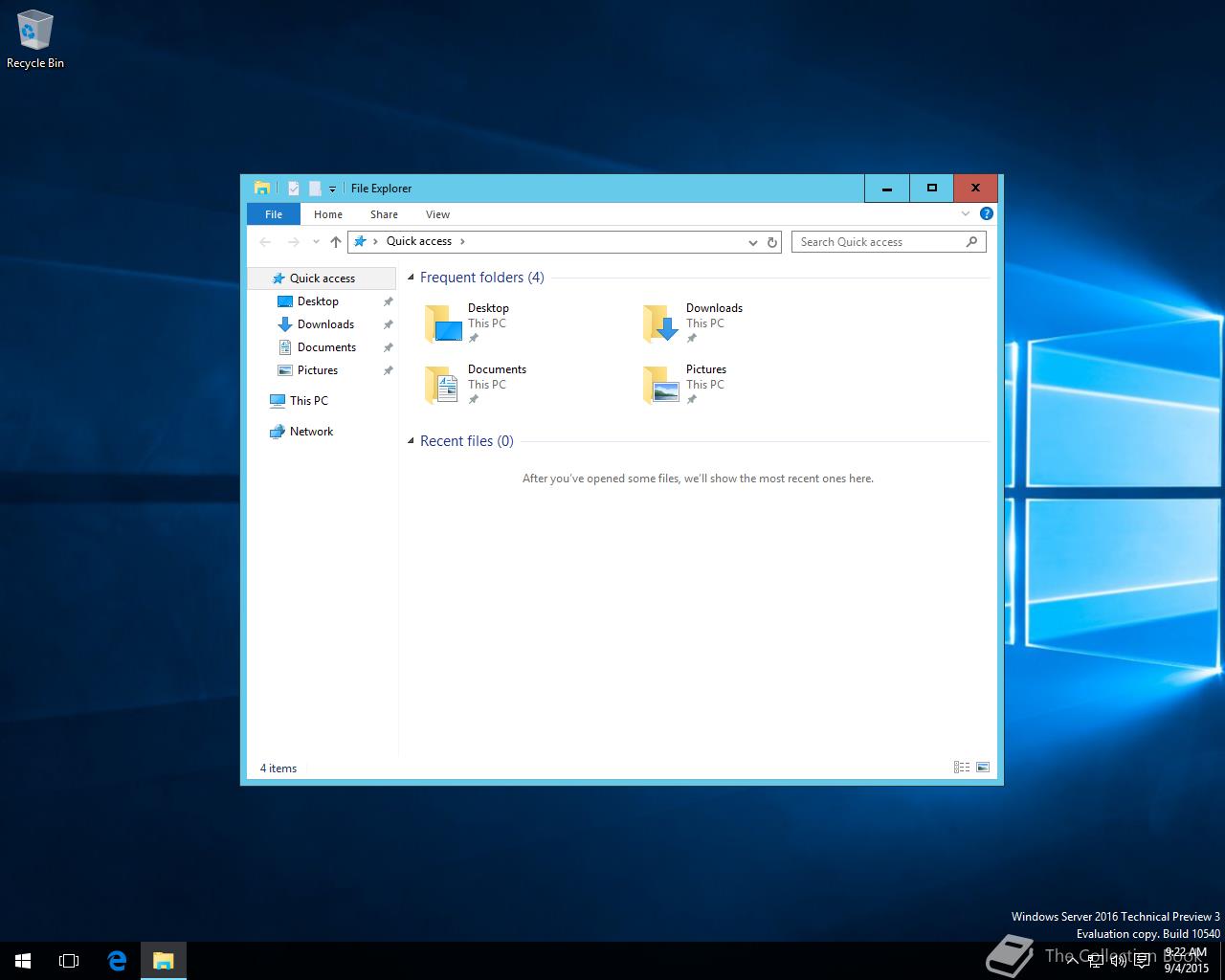Select Network in the navigation pane
The height and width of the screenshot is (980, 1225).
[x=311, y=432]
